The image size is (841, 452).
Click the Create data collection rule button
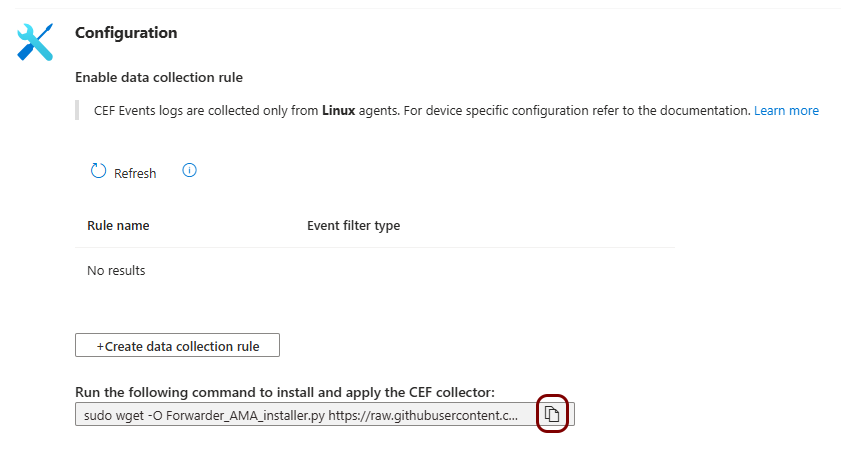(177, 346)
